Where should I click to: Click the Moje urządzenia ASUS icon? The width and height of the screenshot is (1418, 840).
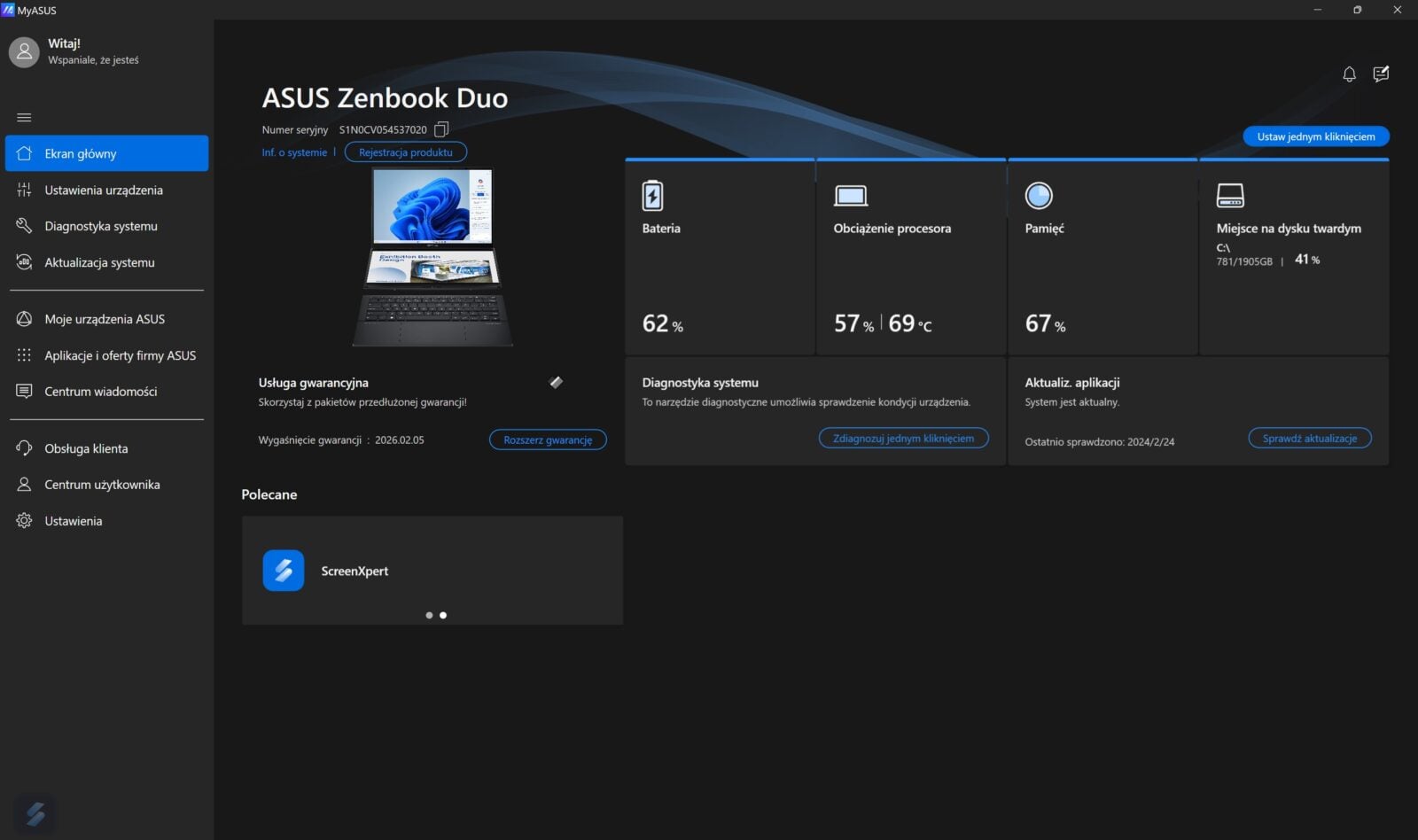coord(24,319)
